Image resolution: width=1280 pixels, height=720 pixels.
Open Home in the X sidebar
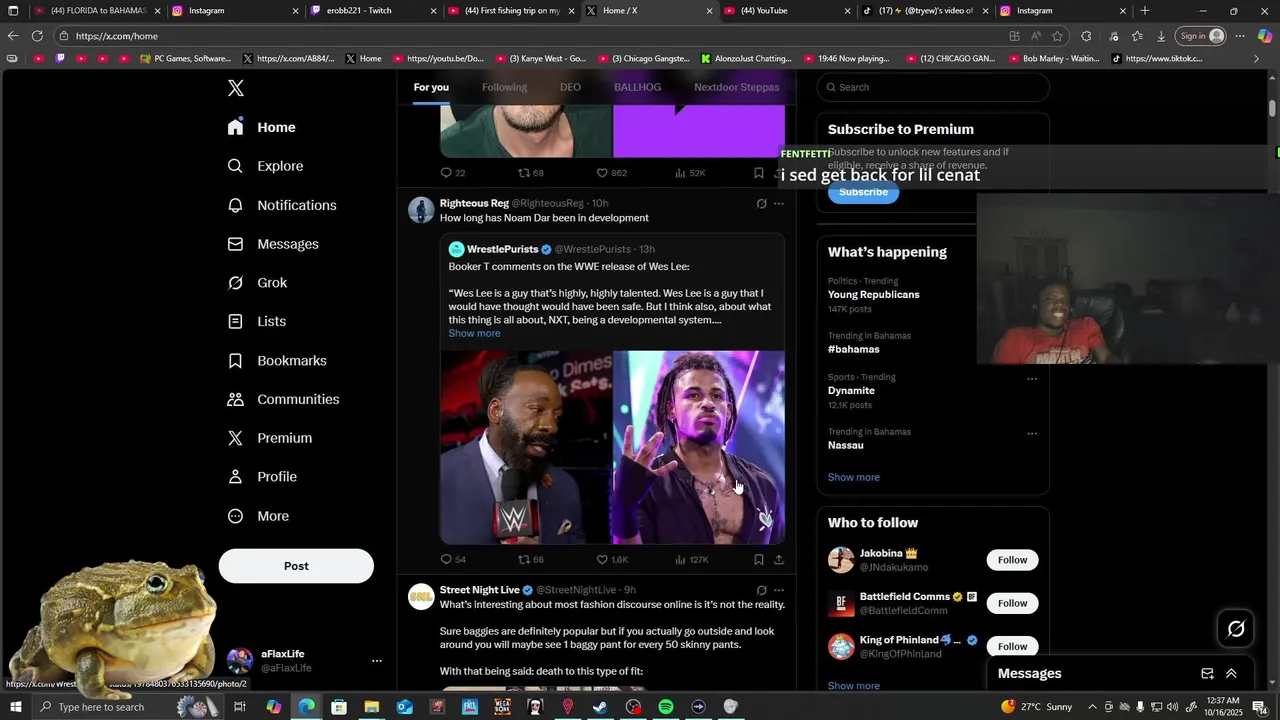262,127
